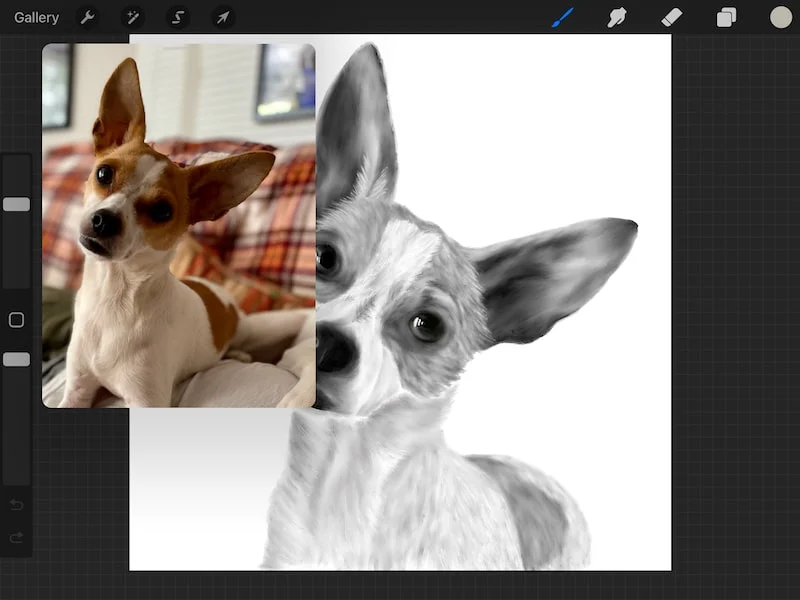Activate the Transform arrow tool
Image resolution: width=800 pixels, height=600 pixels.
pyautogui.click(x=223, y=18)
